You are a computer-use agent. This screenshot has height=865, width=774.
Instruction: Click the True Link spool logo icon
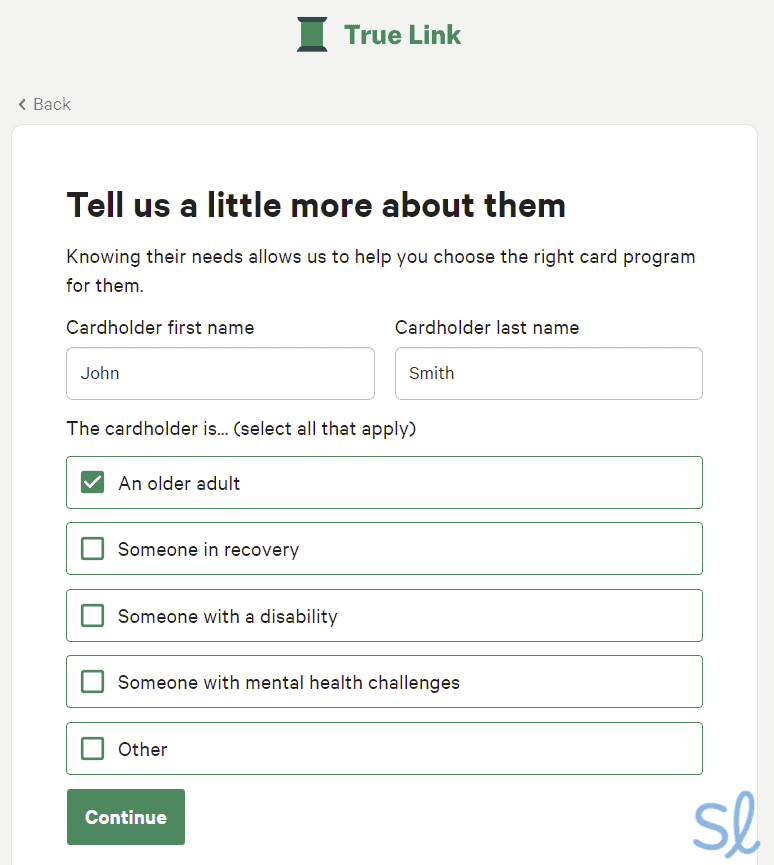[x=312, y=34]
